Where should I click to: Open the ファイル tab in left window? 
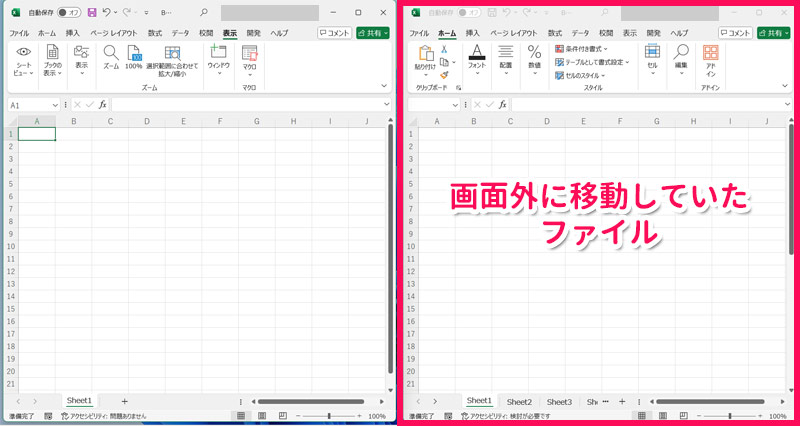coord(19,33)
